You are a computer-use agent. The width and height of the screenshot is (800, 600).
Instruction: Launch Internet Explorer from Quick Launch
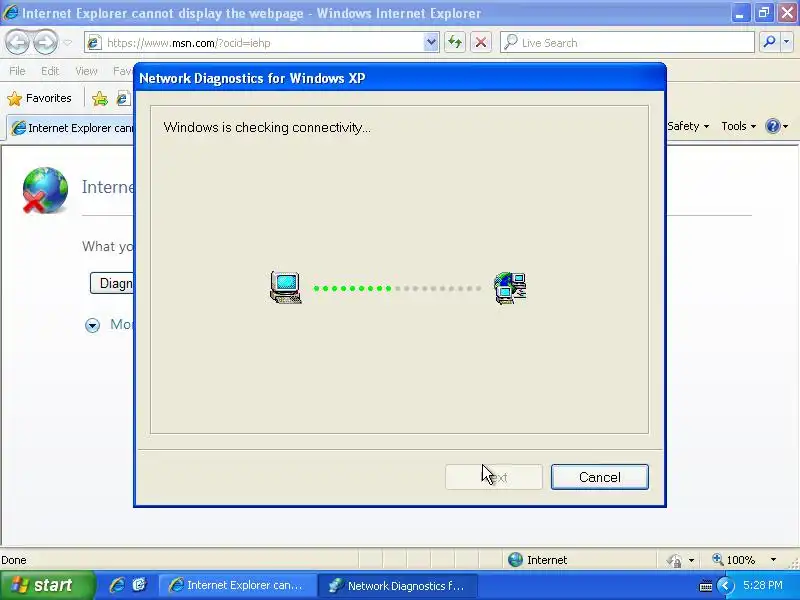click(x=117, y=585)
